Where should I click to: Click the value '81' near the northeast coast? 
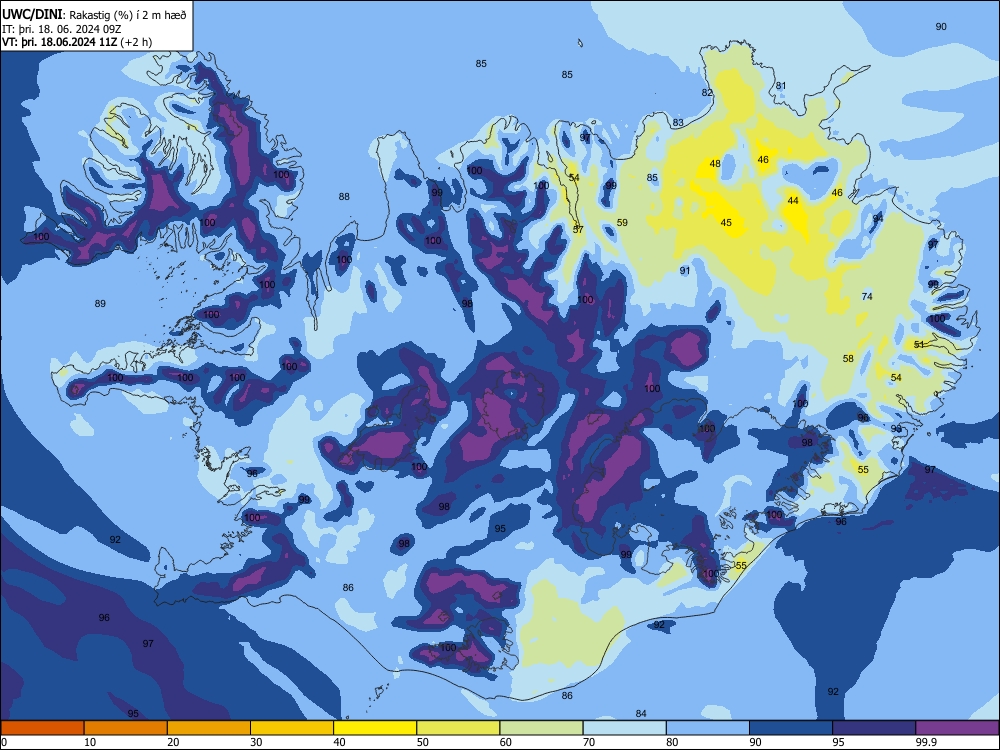[x=781, y=85]
